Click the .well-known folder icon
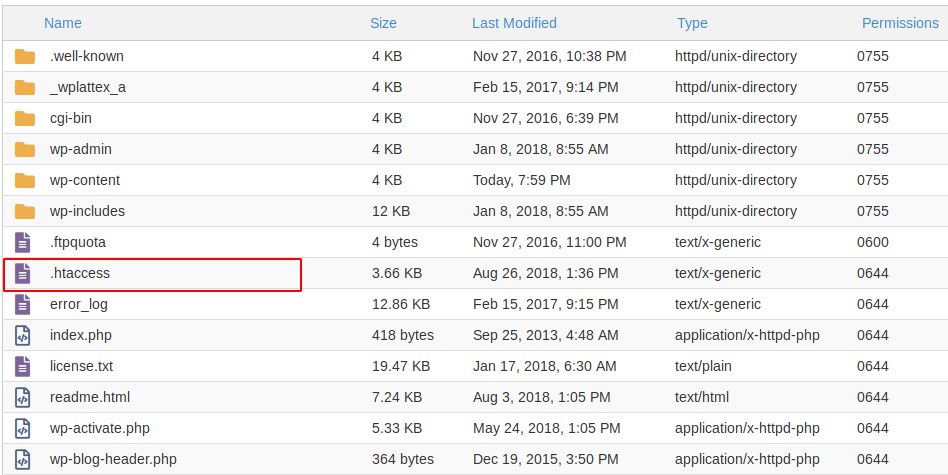This screenshot has height=475, width=948. click(25, 56)
